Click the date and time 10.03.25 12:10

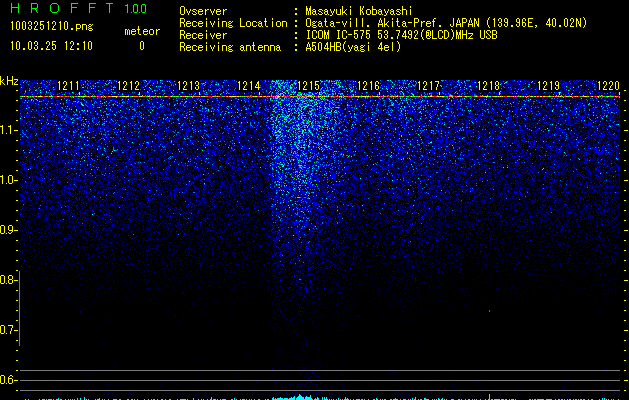pyautogui.click(x=51, y=46)
